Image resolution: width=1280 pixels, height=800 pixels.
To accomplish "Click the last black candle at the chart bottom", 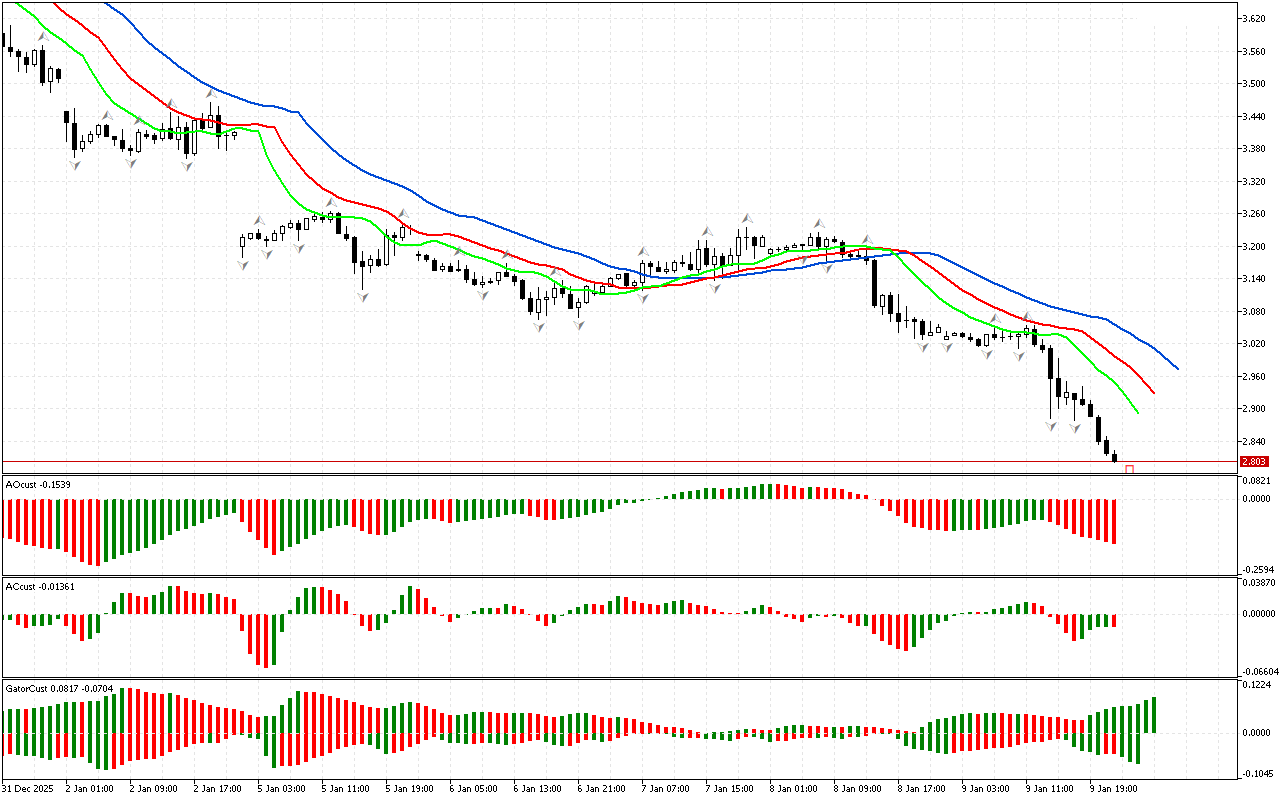I will [1114, 458].
